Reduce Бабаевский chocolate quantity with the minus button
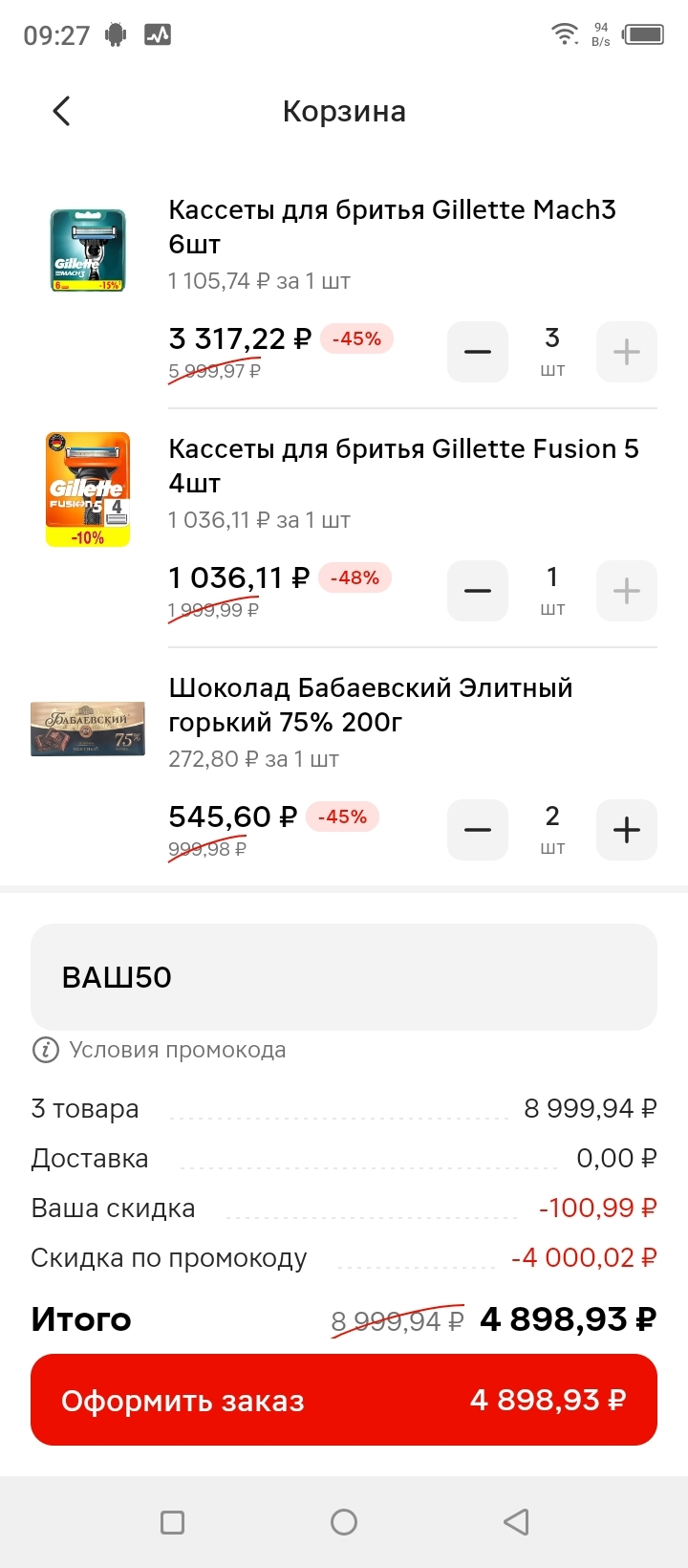The height and width of the screenshot is (1568, 688). [478, 830]
